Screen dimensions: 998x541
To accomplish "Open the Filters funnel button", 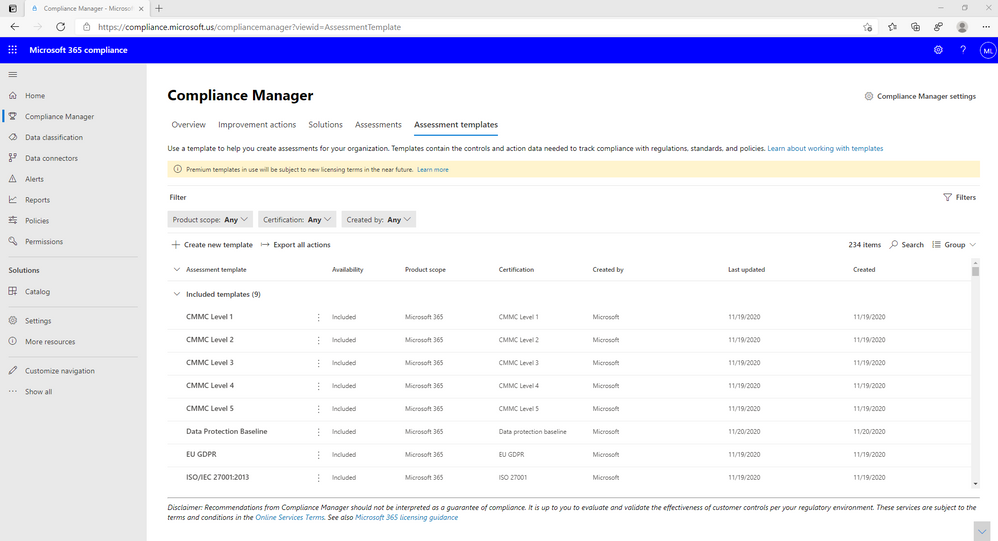I will coord(959,197).
